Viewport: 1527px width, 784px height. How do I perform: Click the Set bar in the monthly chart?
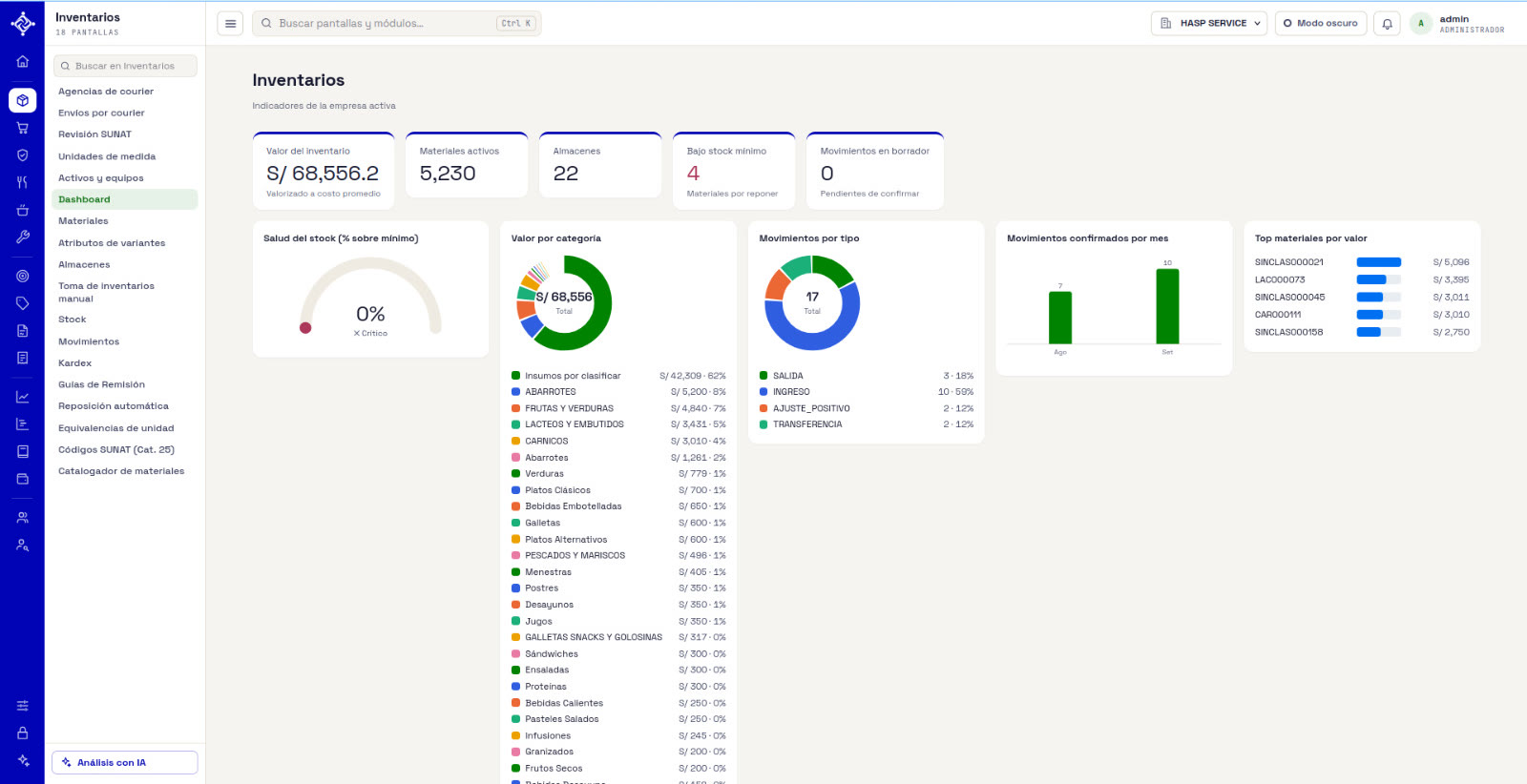(1167, 306)
